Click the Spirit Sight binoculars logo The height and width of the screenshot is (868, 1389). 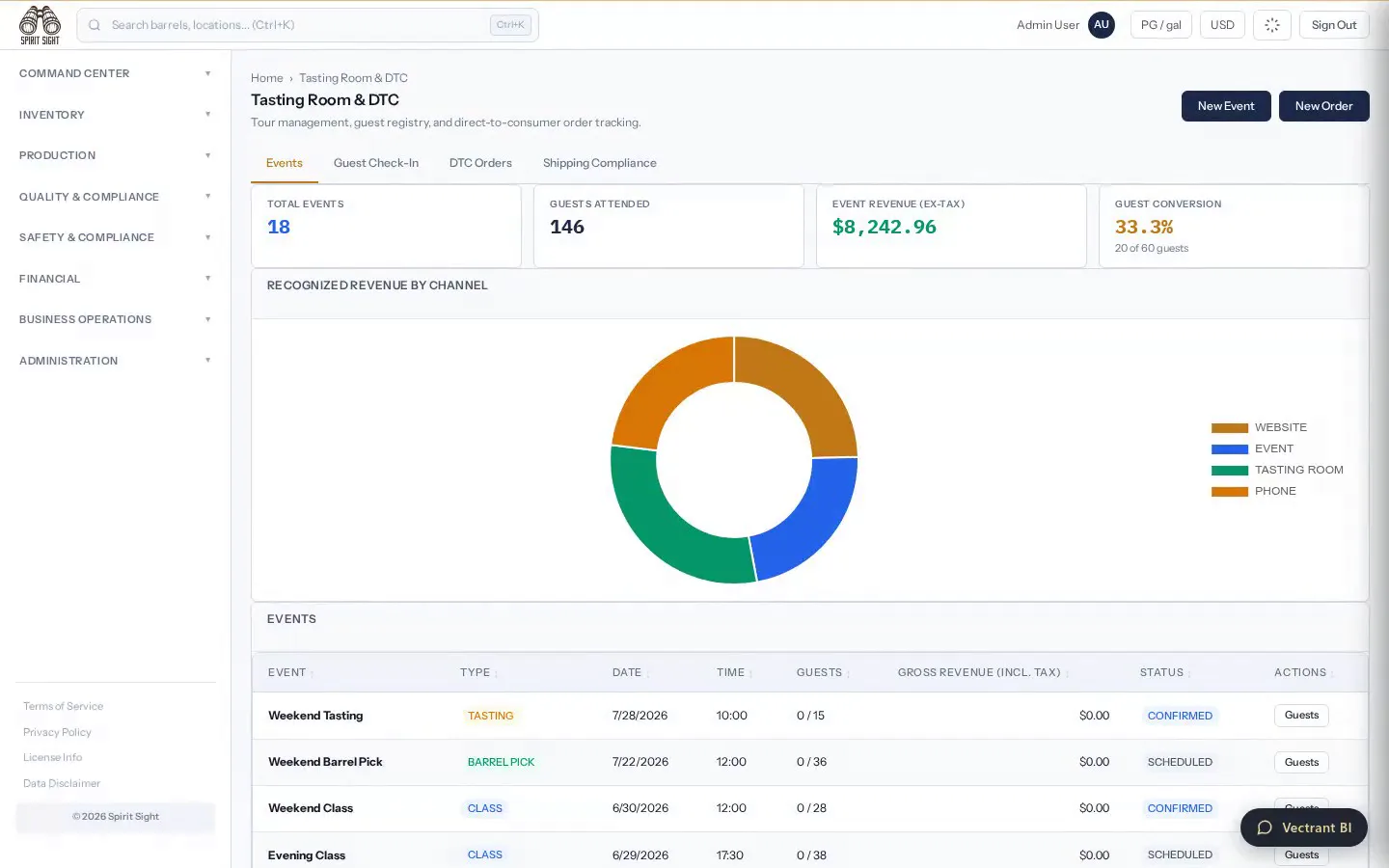click(x=40, y=25)
